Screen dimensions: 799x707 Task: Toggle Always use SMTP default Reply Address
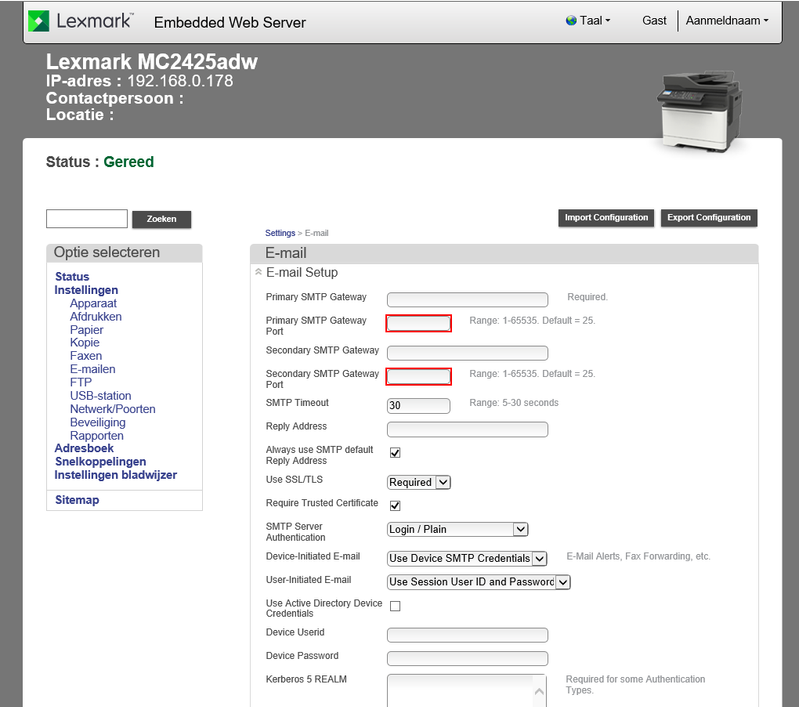[395, 454]
